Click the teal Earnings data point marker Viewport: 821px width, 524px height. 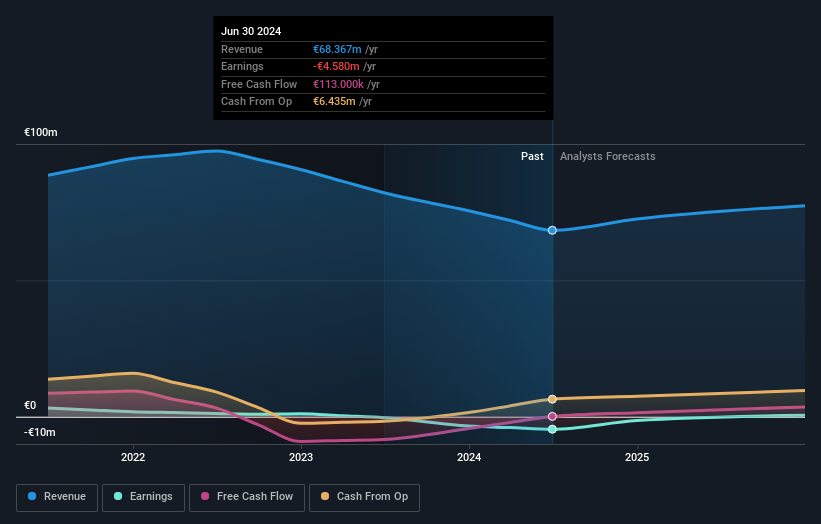[x=552, y=429]
